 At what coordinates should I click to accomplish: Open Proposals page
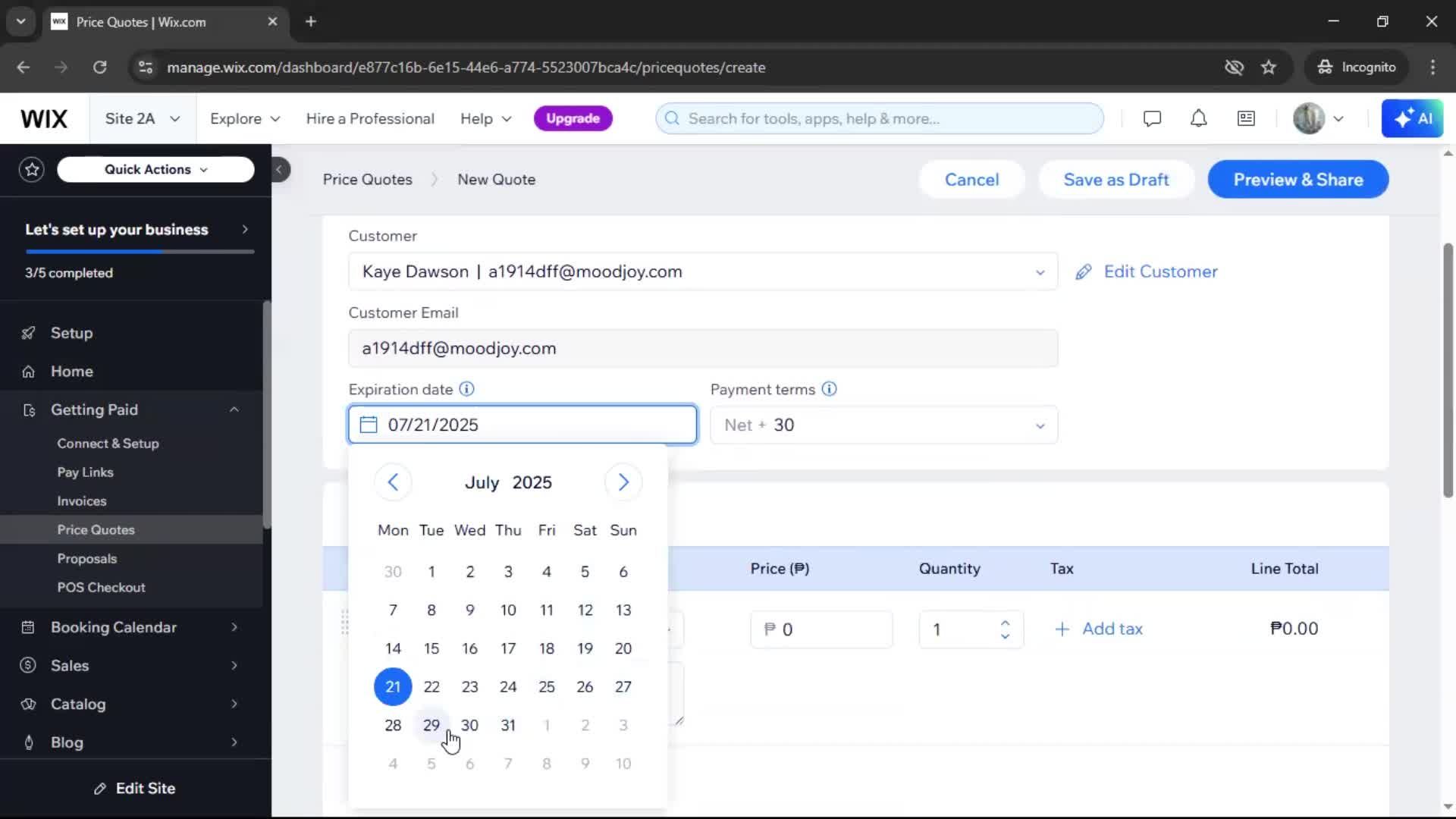pos(87,559)
